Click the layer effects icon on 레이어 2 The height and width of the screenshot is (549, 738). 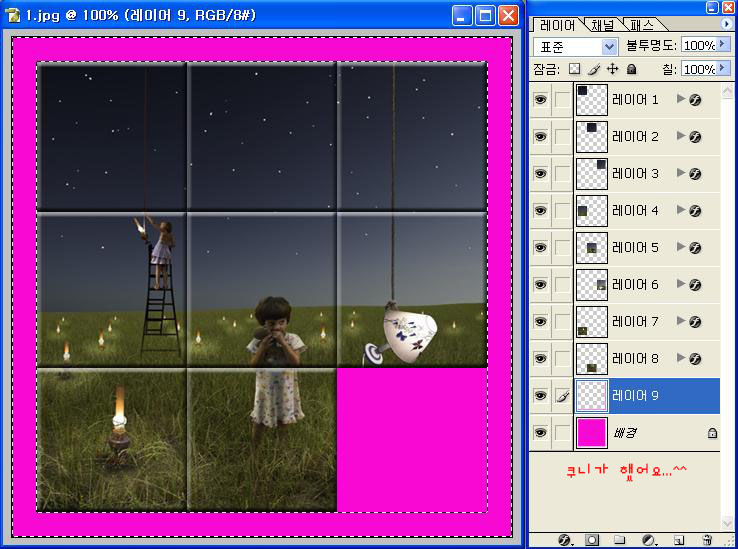point(695,137)
